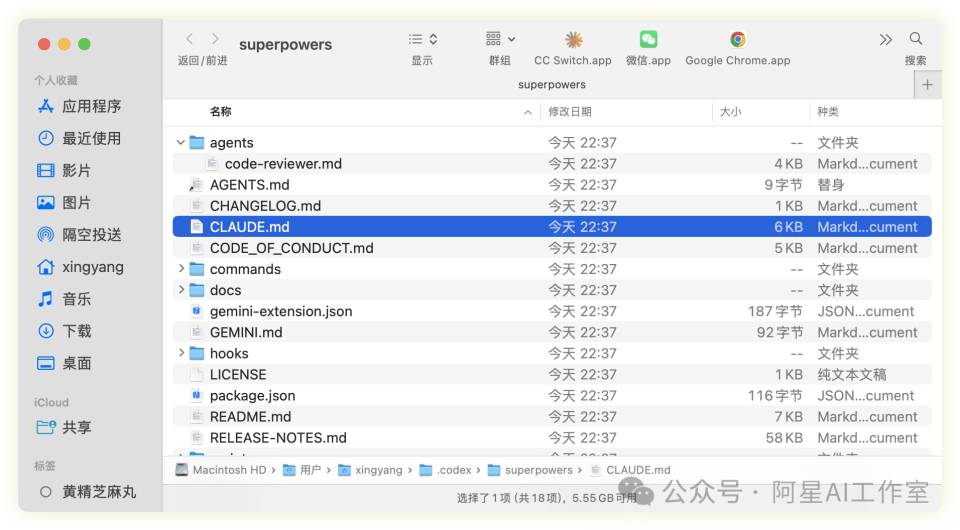Open the list view display switcher
The image size is (960, 530).
point(422,39)
